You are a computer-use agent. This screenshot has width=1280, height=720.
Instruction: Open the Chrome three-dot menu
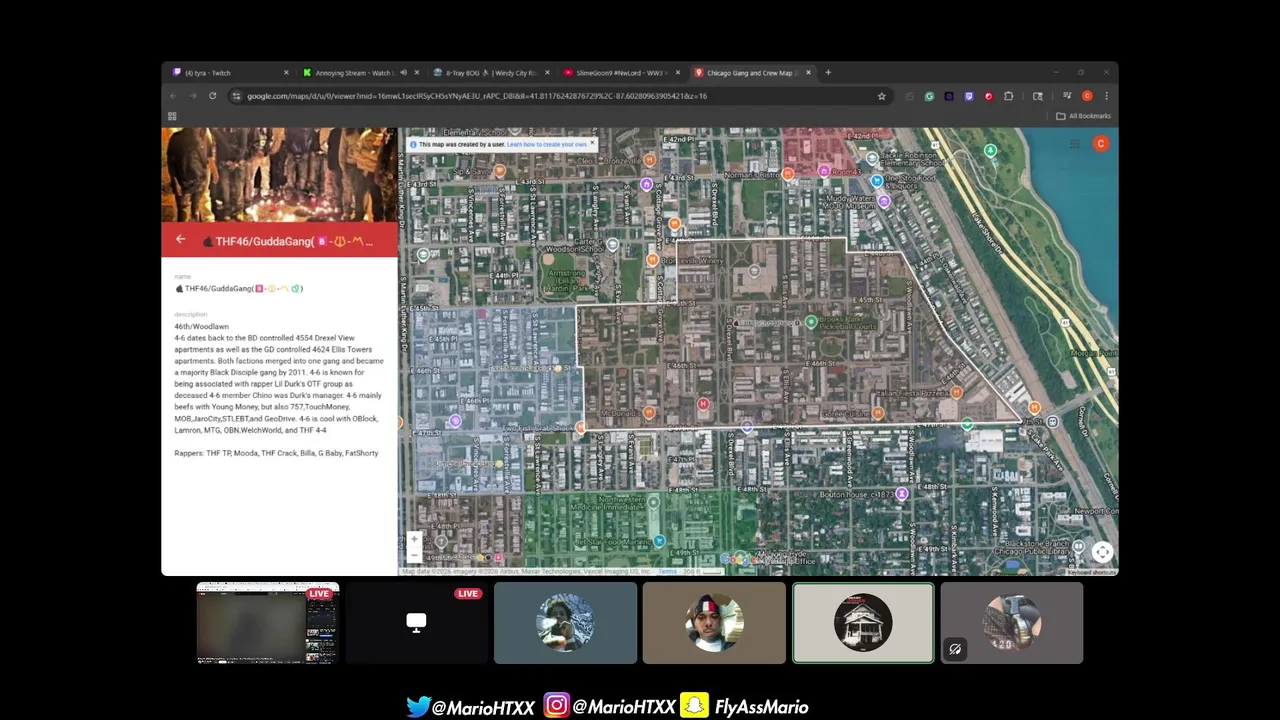[1106, 96]
